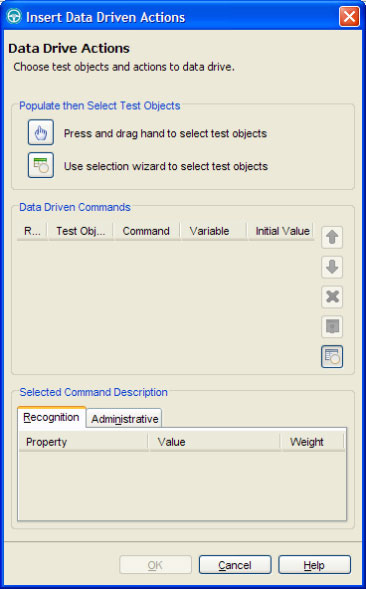Click the Initial Value column header
The width and height of the screenshot is (366, 589).
(x=281, y=231)
